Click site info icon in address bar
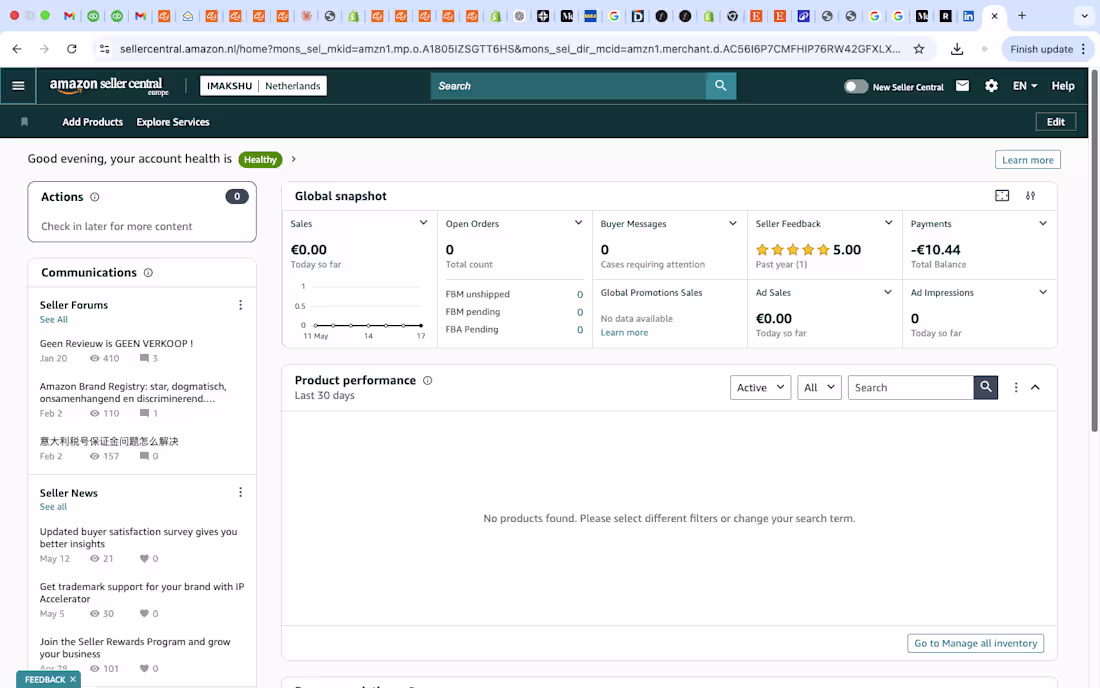Image resolution: width=1100 pixels, height=688 pixels. coord(105,49)
